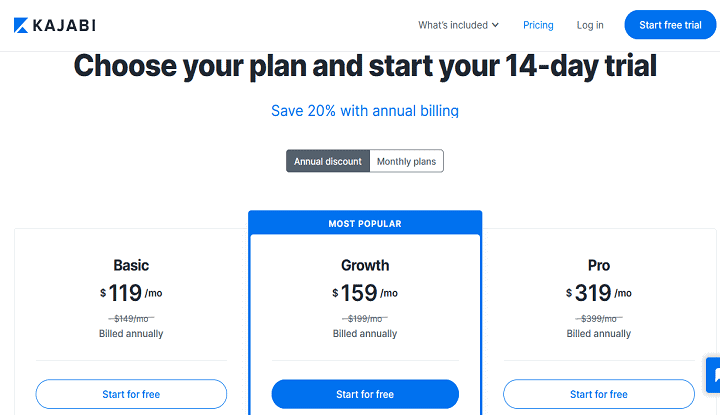
Task: Click chevron next to What's included
Action: coord(495,25)
